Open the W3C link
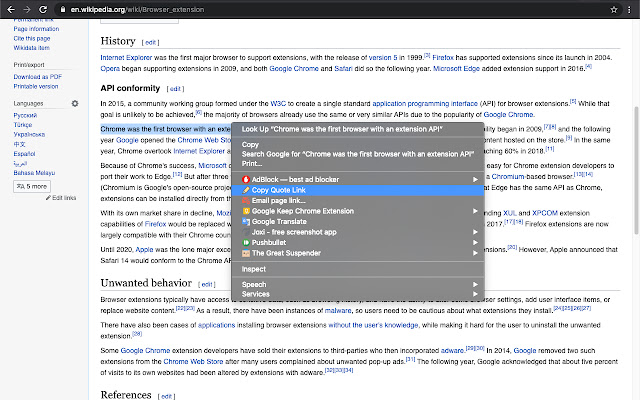This screenshot has height=400, width=640. (278, 104)
